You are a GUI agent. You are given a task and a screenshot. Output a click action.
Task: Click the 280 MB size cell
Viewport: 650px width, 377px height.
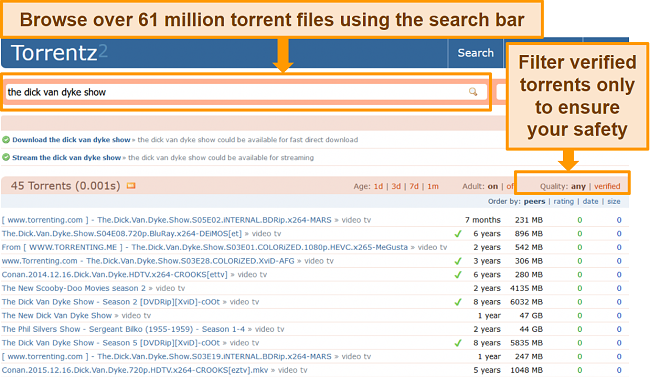click(x=529, y=275)
